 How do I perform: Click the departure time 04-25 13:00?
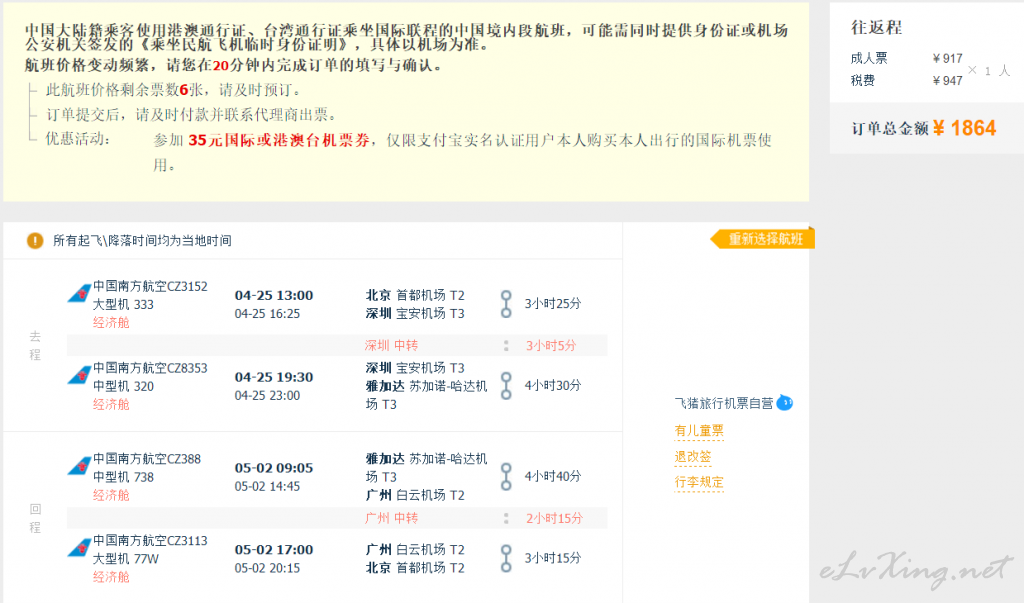(274, 295)
